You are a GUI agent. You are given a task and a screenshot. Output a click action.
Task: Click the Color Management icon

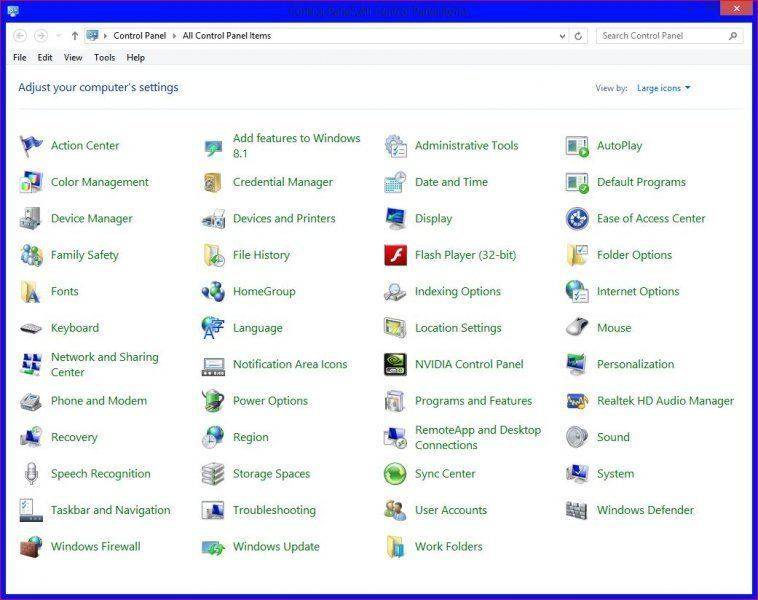[x=31, y=182]
